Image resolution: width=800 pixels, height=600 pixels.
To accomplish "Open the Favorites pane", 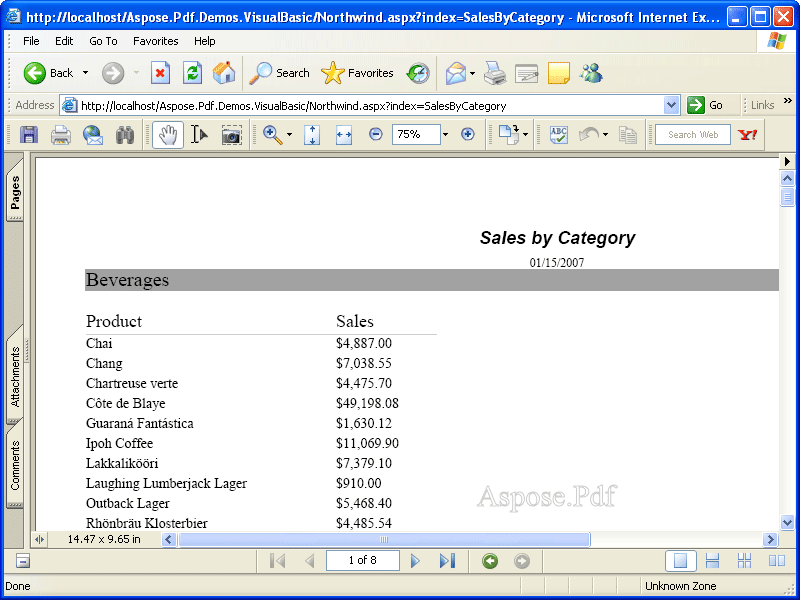I will pyautogui.click(x=357, y=73).
